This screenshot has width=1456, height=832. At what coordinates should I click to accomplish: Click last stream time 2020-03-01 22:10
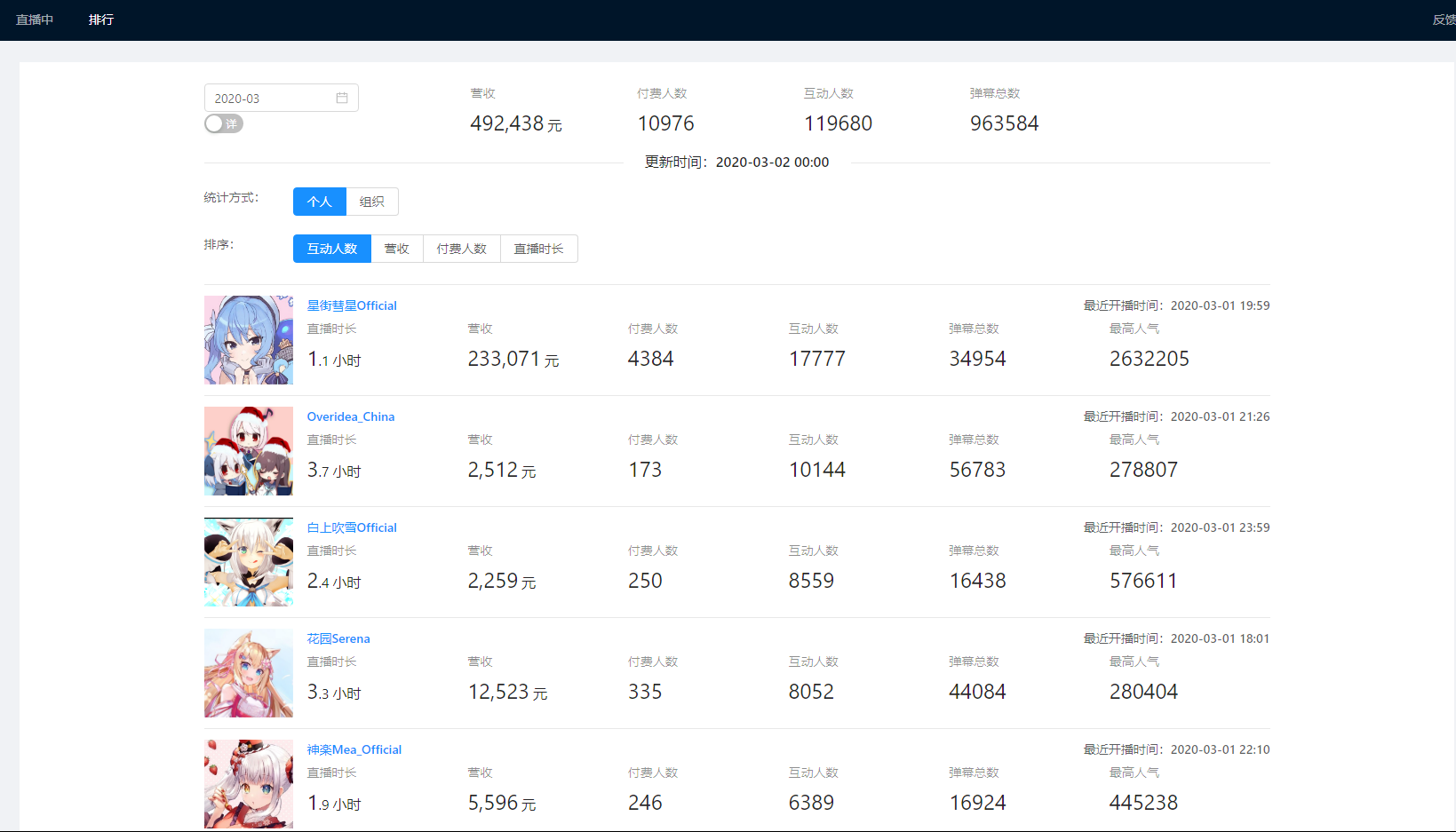tap(1221, 749)
